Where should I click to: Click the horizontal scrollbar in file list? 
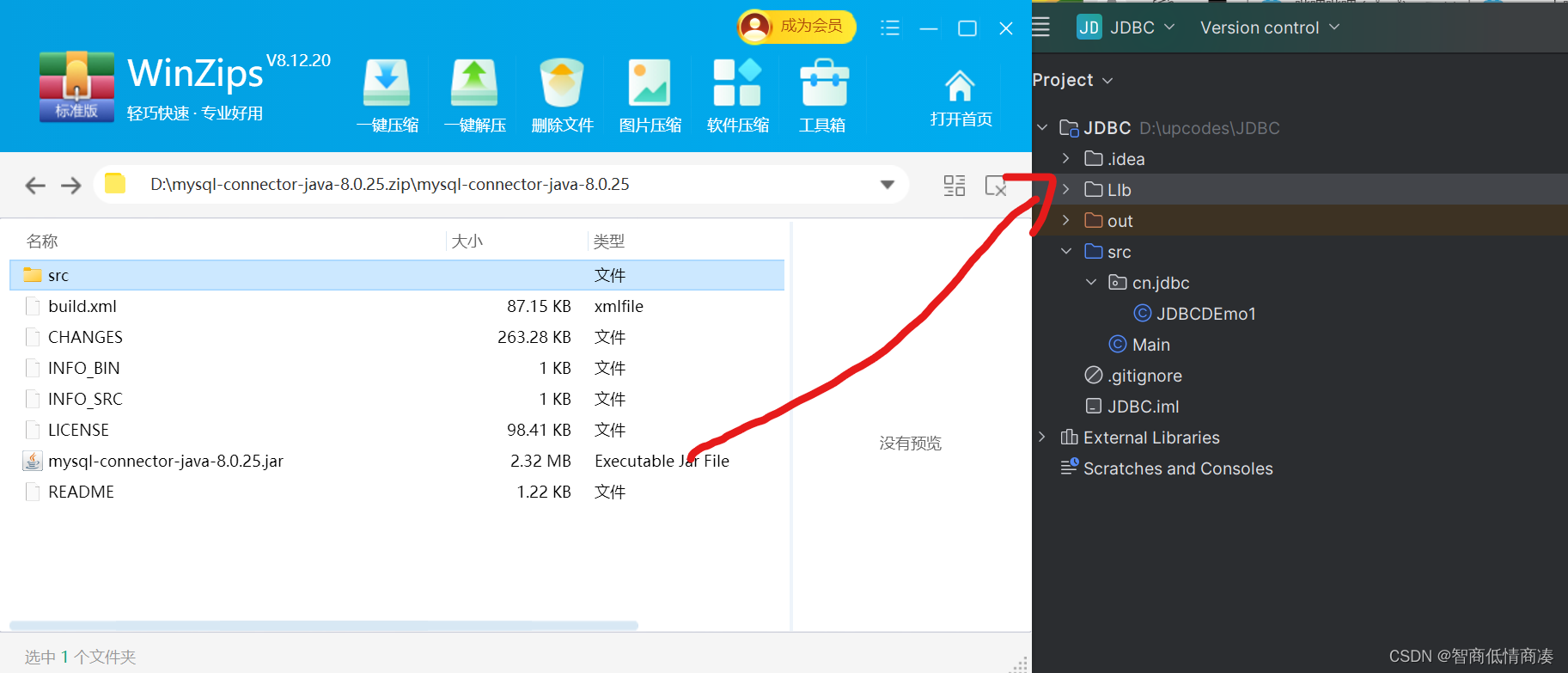[x=324, y=625]
